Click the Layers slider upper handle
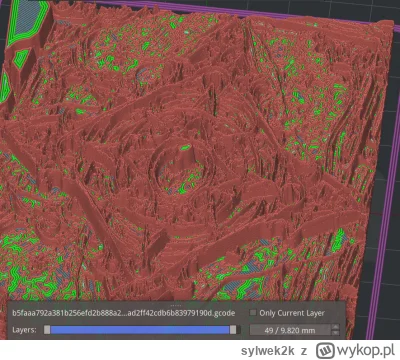The height and width of the screenshot is (360, 400). pos(233,330)
